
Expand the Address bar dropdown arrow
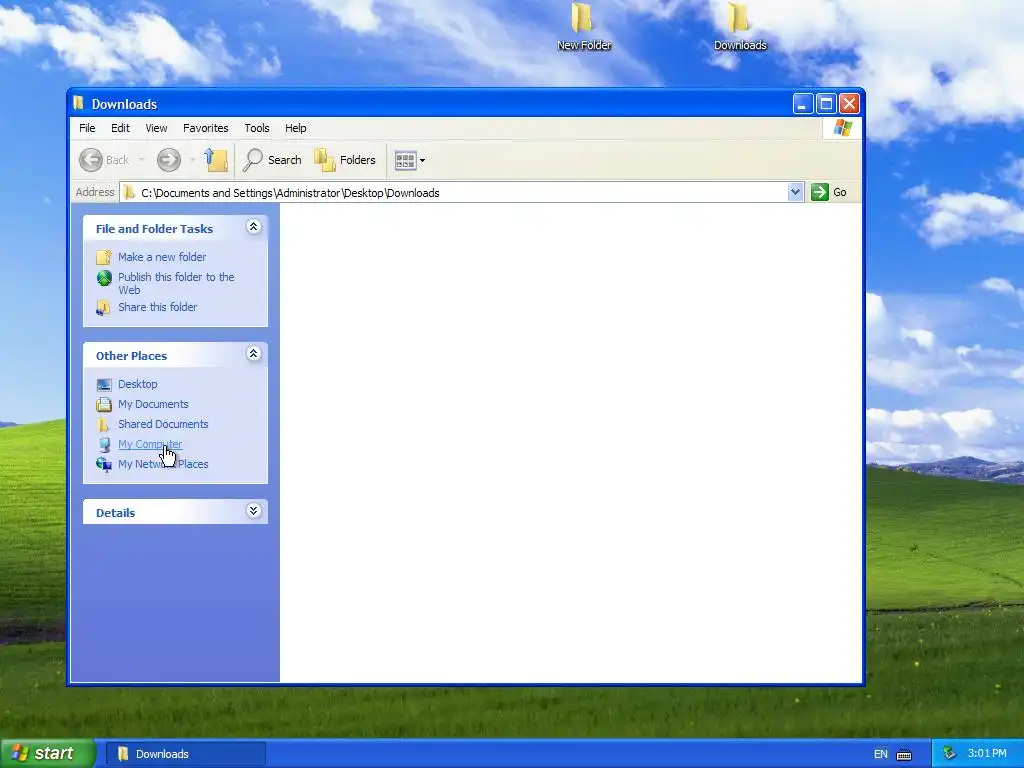[x=795, y=192]
